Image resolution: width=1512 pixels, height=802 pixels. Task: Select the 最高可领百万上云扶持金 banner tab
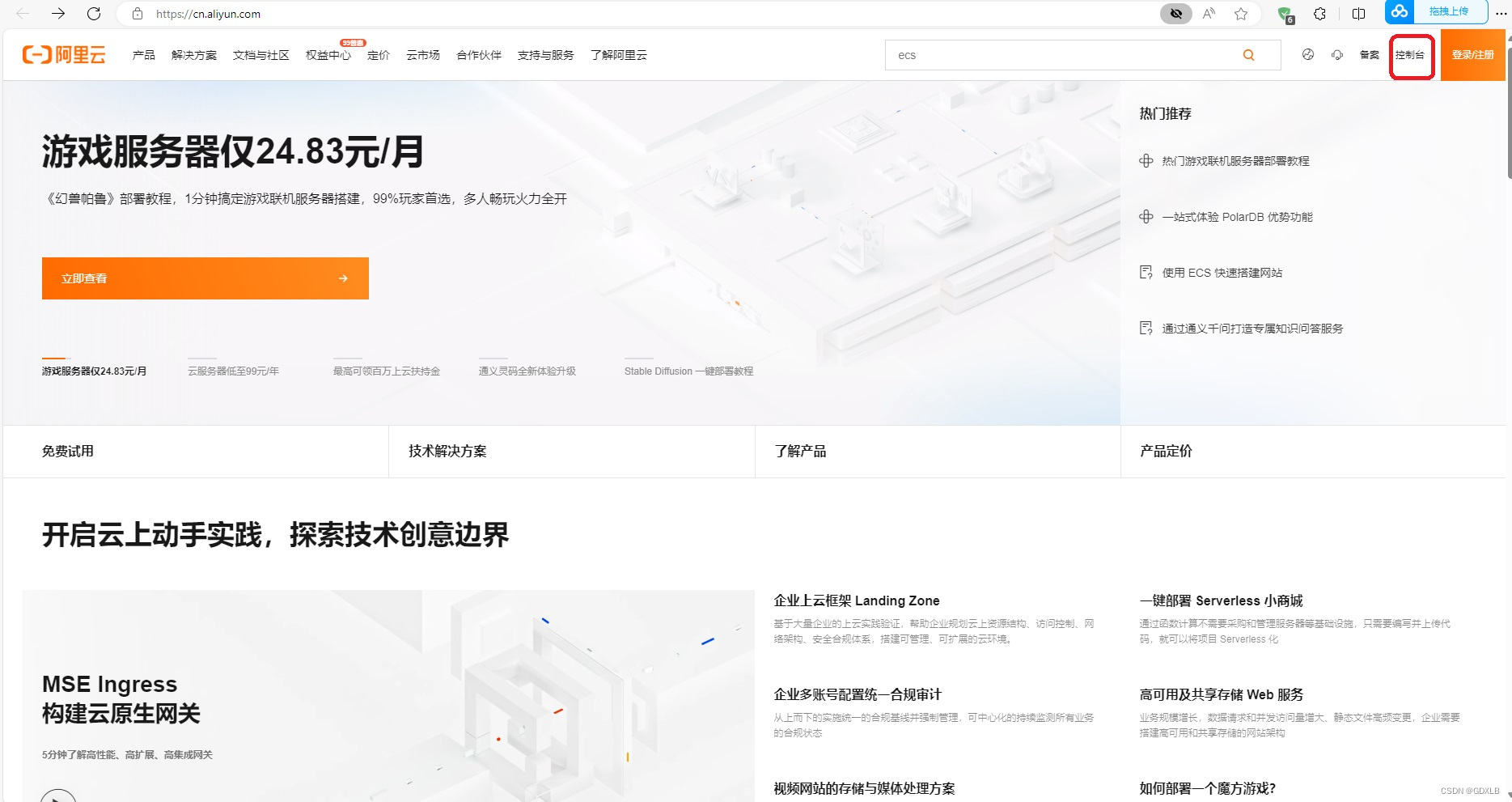[387, 371]
